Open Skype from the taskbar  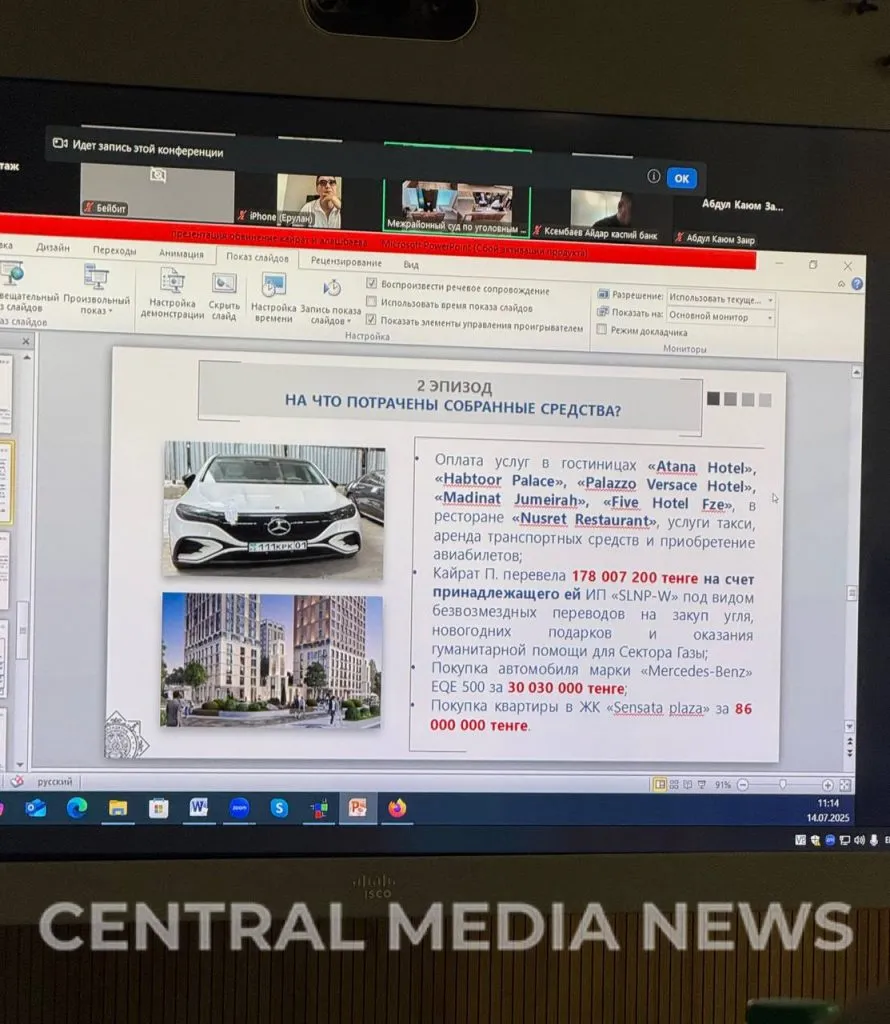pyautogui.click(x=279, y=808)
